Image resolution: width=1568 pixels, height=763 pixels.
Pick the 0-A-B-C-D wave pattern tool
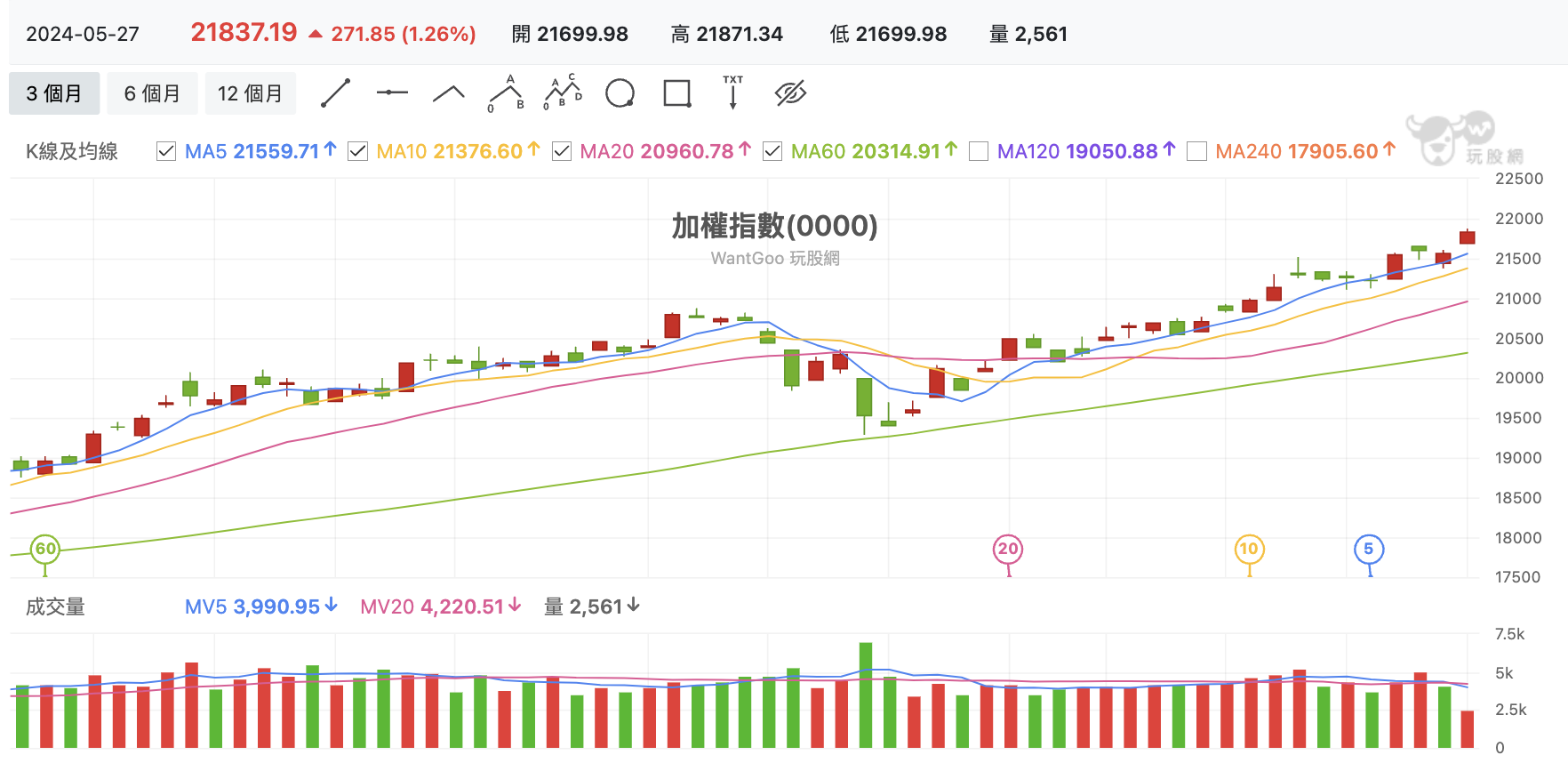tap(563, 92)
